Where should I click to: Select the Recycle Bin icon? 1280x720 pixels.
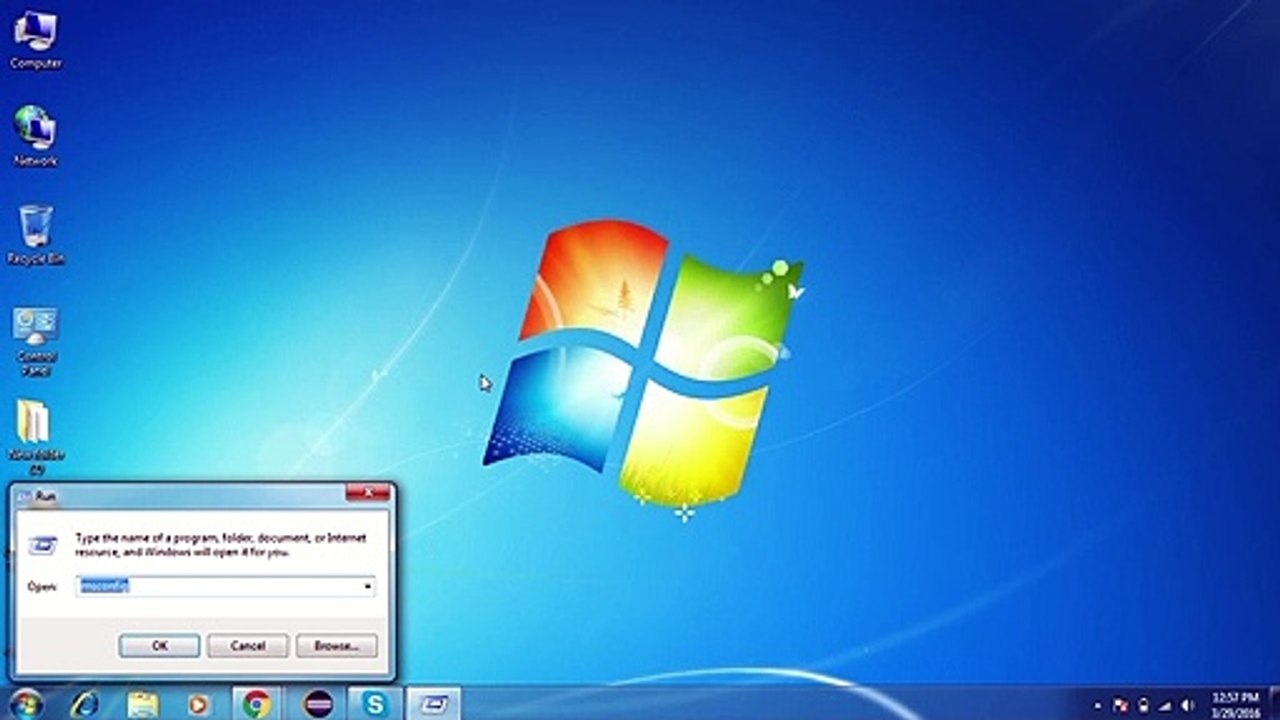[x=36, y=235]
